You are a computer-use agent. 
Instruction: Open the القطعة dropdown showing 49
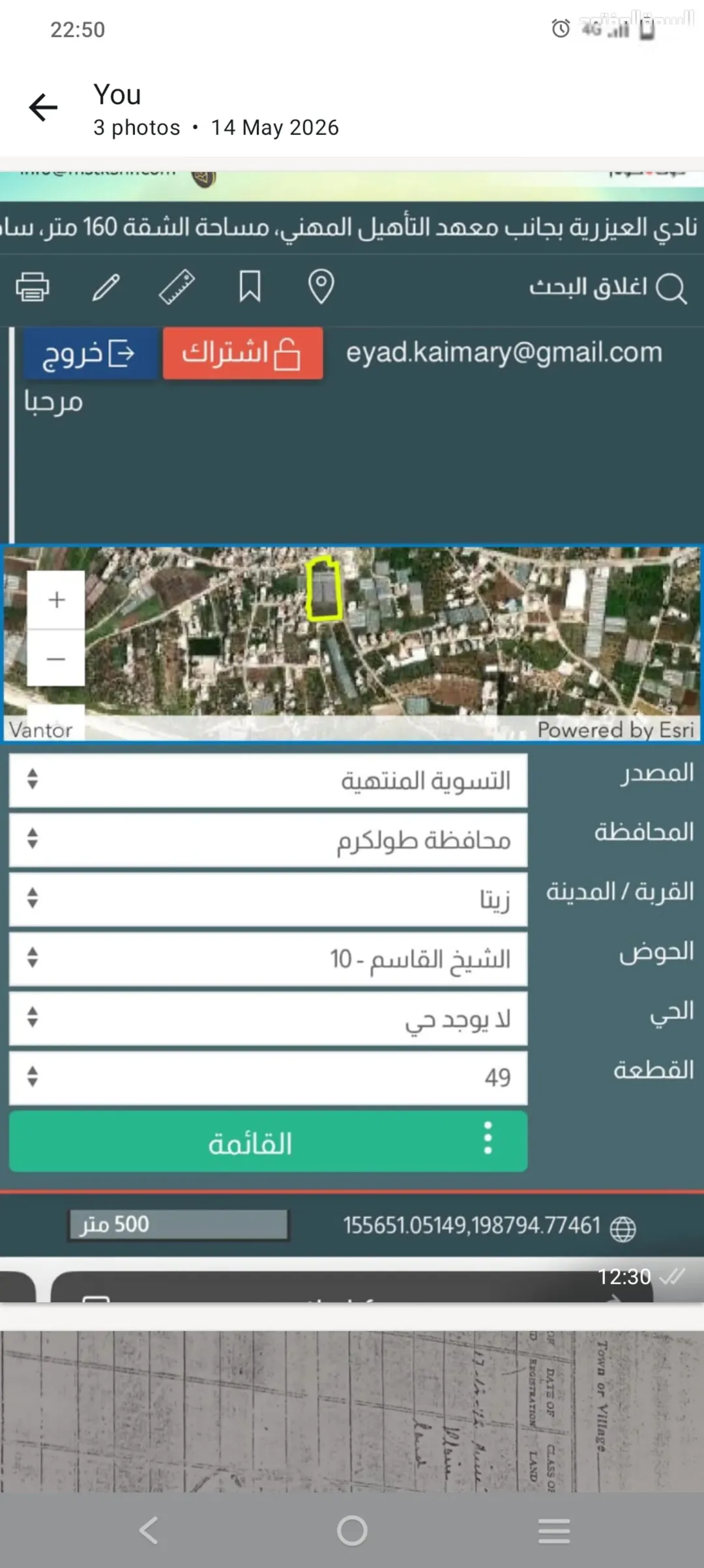[x=268, y=1078]
